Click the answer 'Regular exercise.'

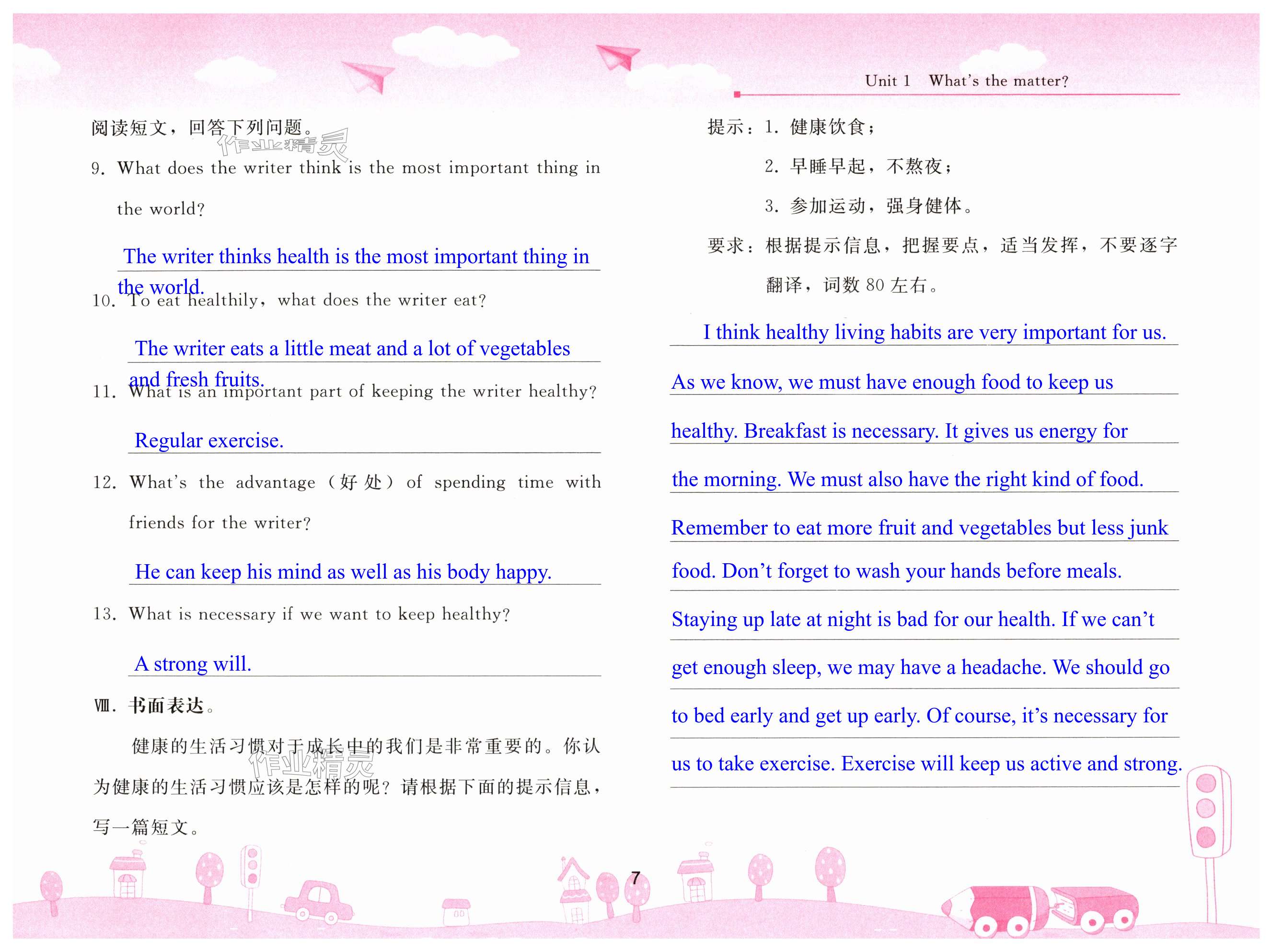click(209, 441)
